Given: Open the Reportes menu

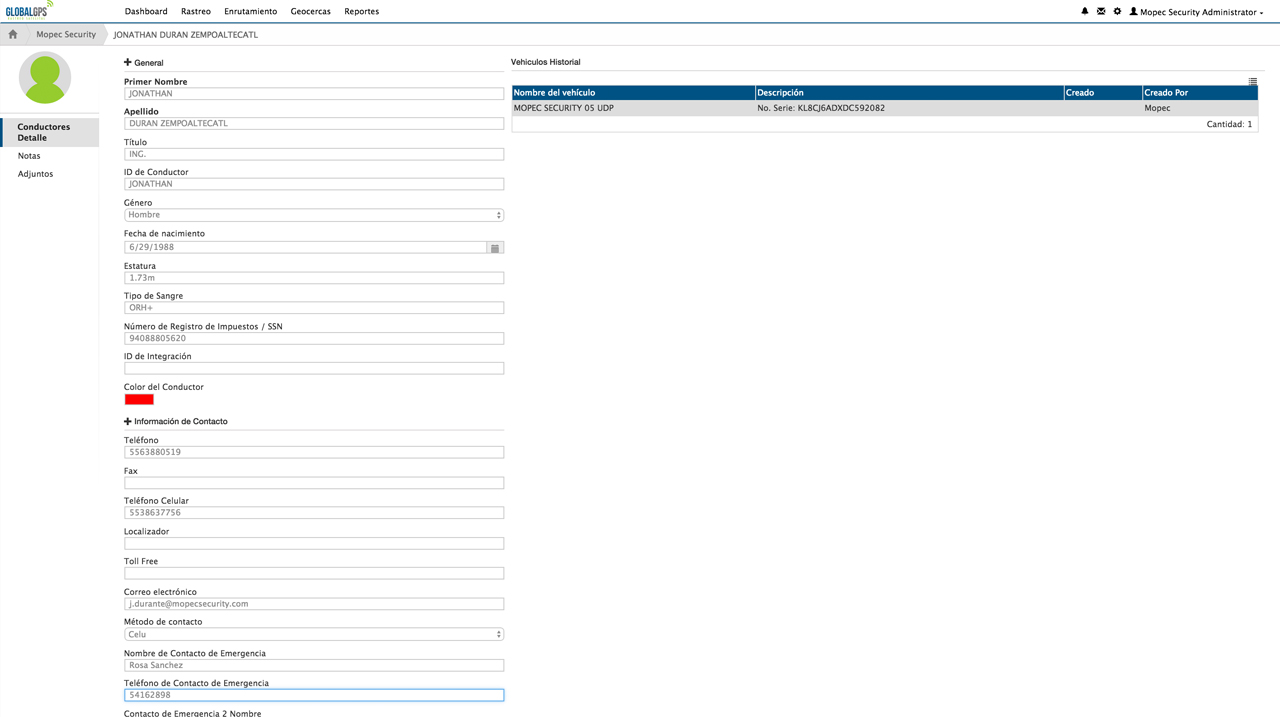Looking at the screenshot, I should (x=361, y=12).
